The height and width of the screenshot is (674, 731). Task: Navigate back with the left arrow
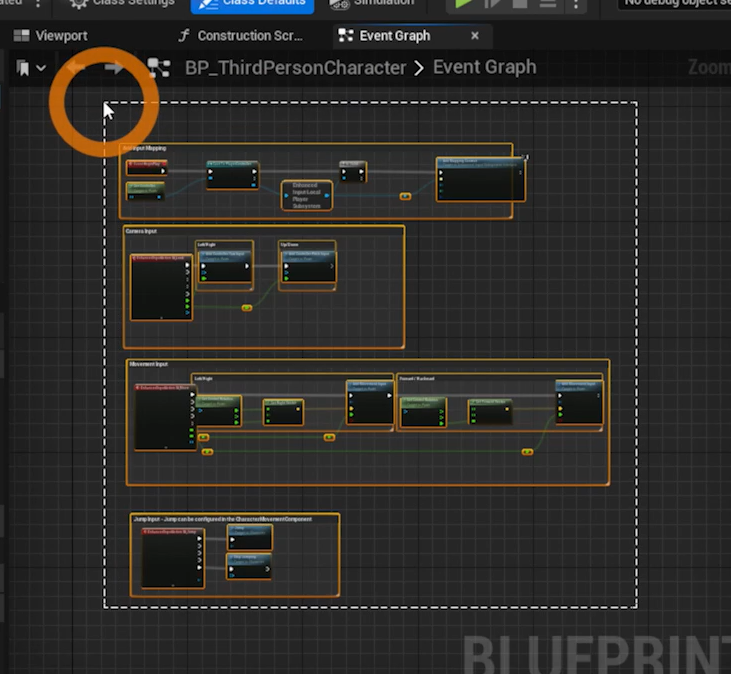tap(76, 68)
